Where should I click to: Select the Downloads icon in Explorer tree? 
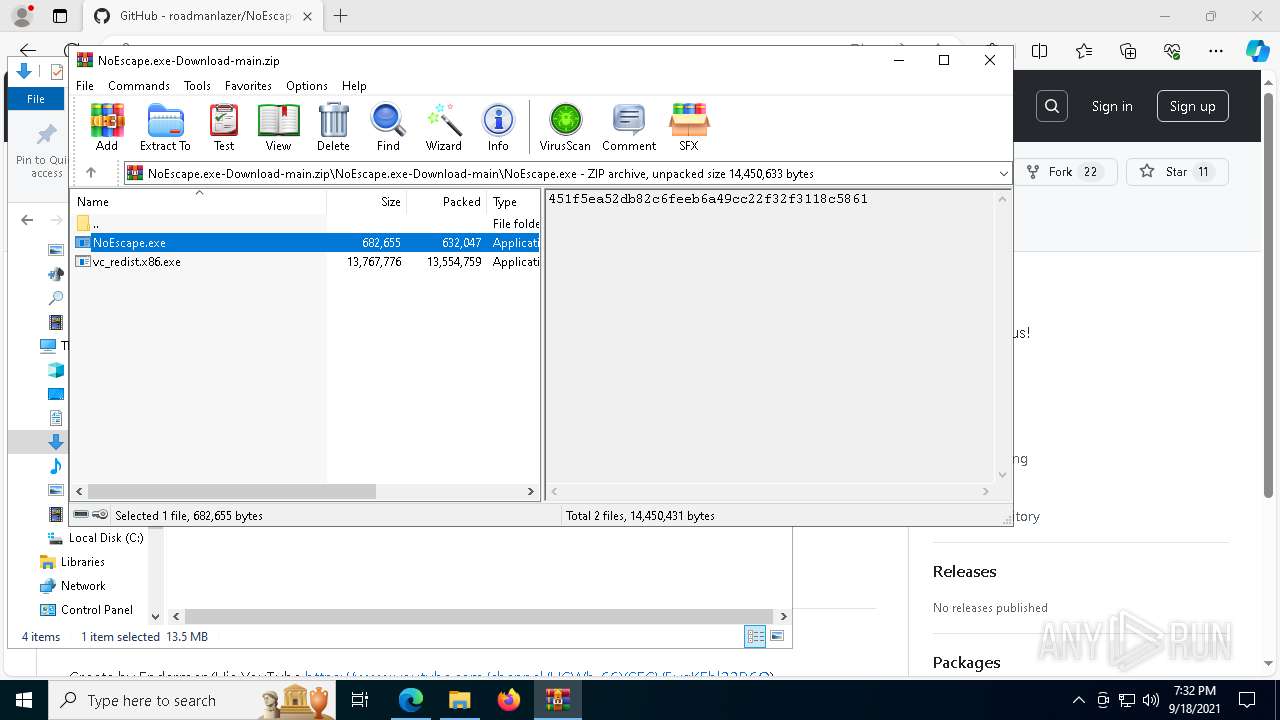click(56, 442)
